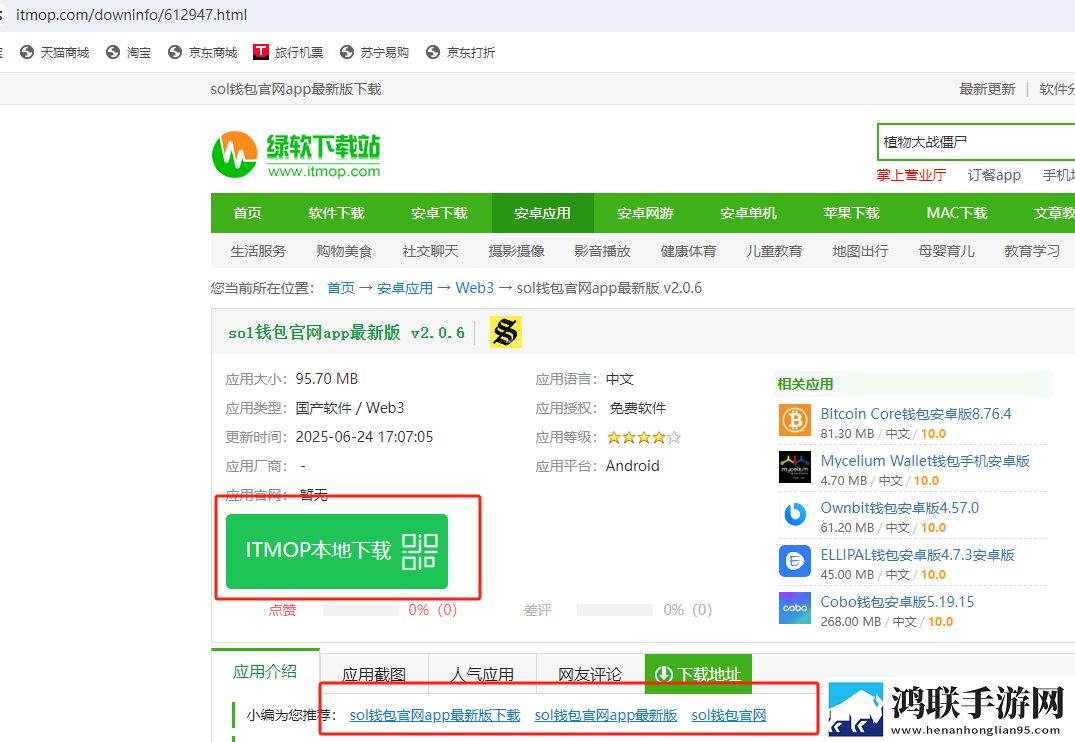Viewport: 1075px width, 742px height.
Task: Open the 首页 main navigation item
Action: (x=247, y=213)
